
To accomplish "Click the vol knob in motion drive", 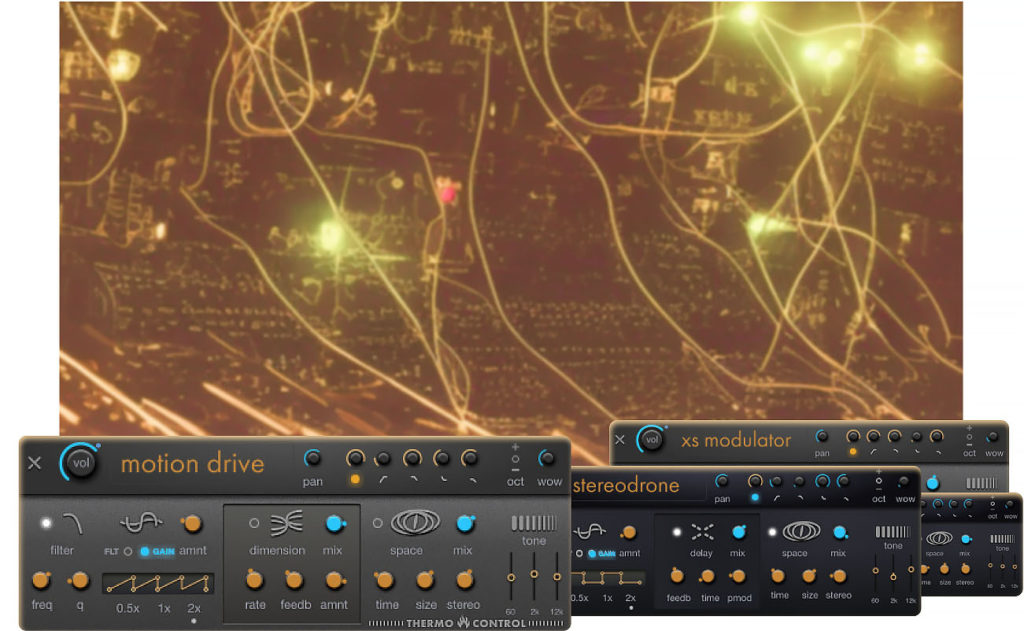I will tap(79, 463).
